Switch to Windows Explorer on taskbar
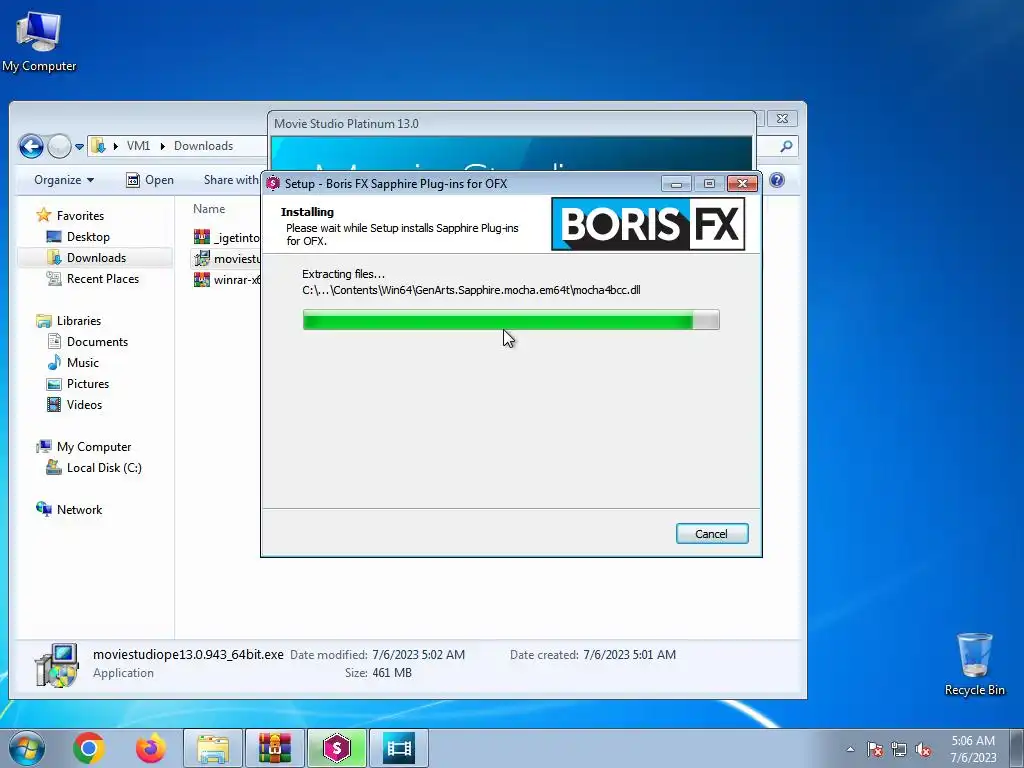The width and height of the screenshot is (1024, 768). 213,748
